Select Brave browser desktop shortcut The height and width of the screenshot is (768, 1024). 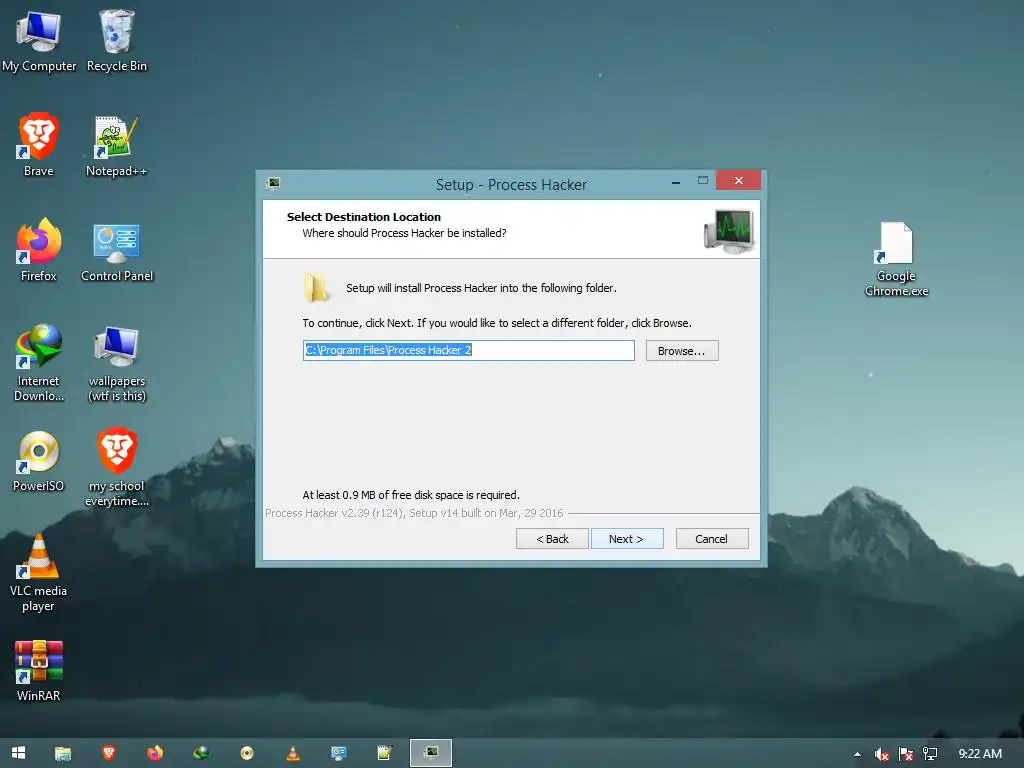pyautogui.click(x=39, y=145)
